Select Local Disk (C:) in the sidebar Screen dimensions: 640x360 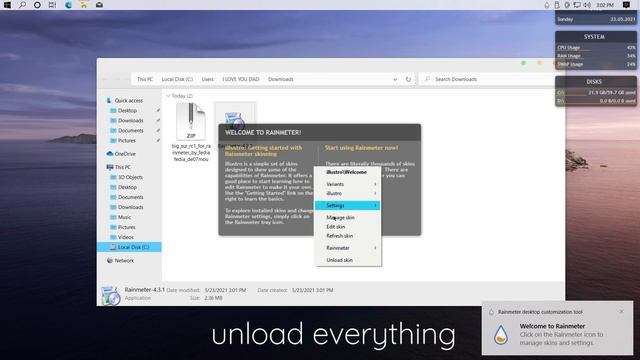tap(129, 247)
